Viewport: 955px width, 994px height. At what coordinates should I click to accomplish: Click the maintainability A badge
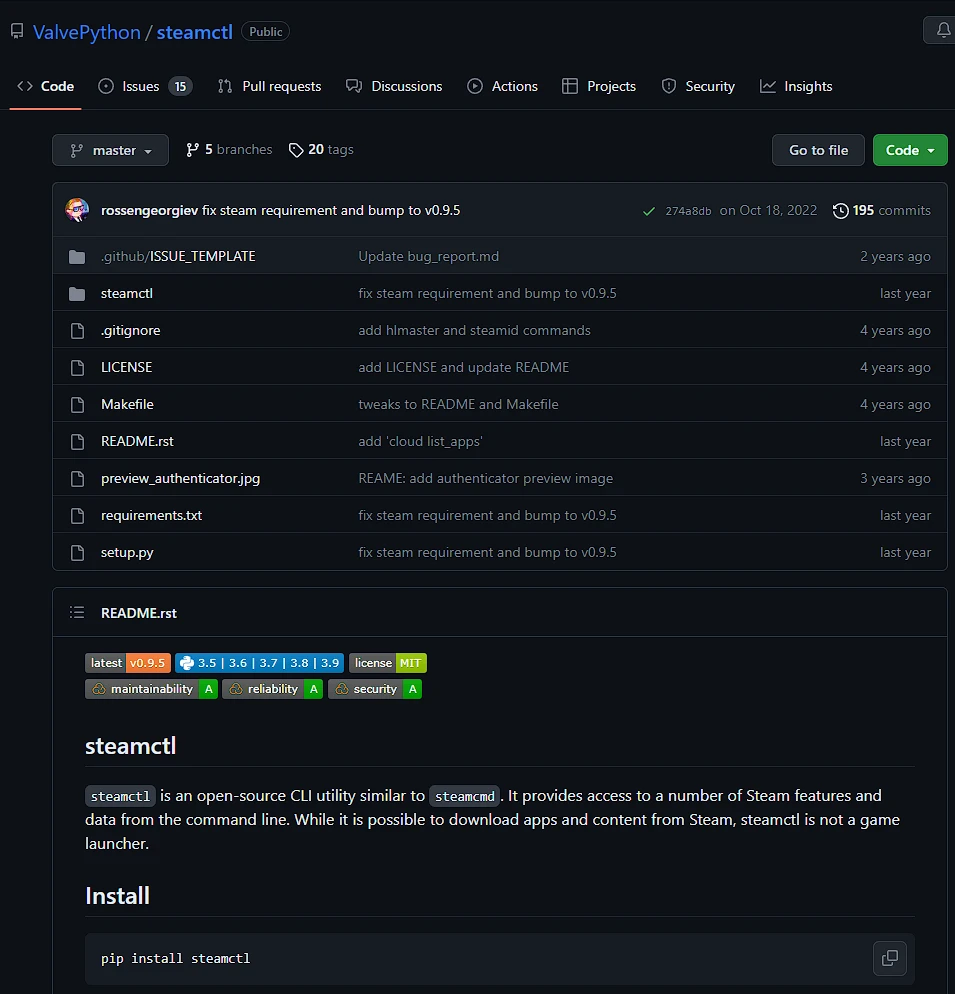[x=151, y=689]
